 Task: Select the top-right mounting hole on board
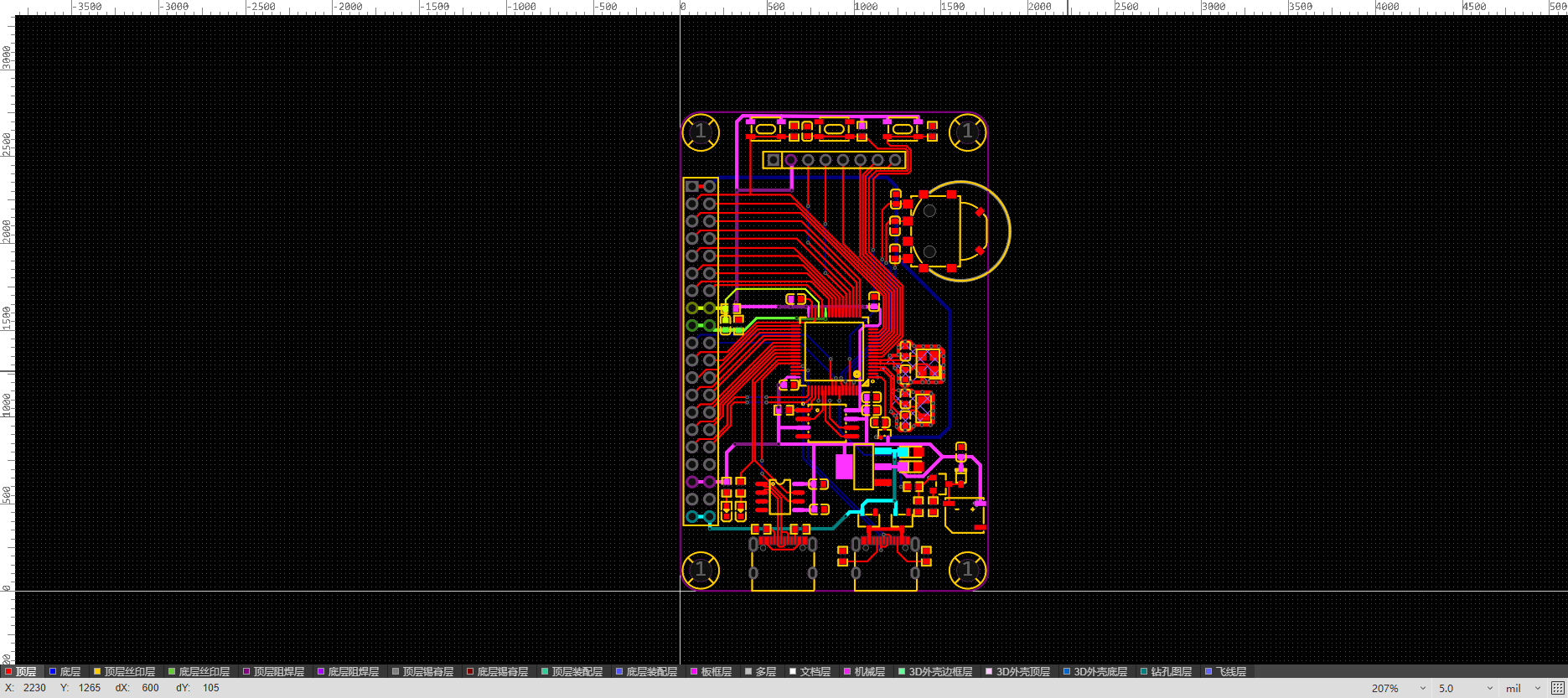pos(967,132)
